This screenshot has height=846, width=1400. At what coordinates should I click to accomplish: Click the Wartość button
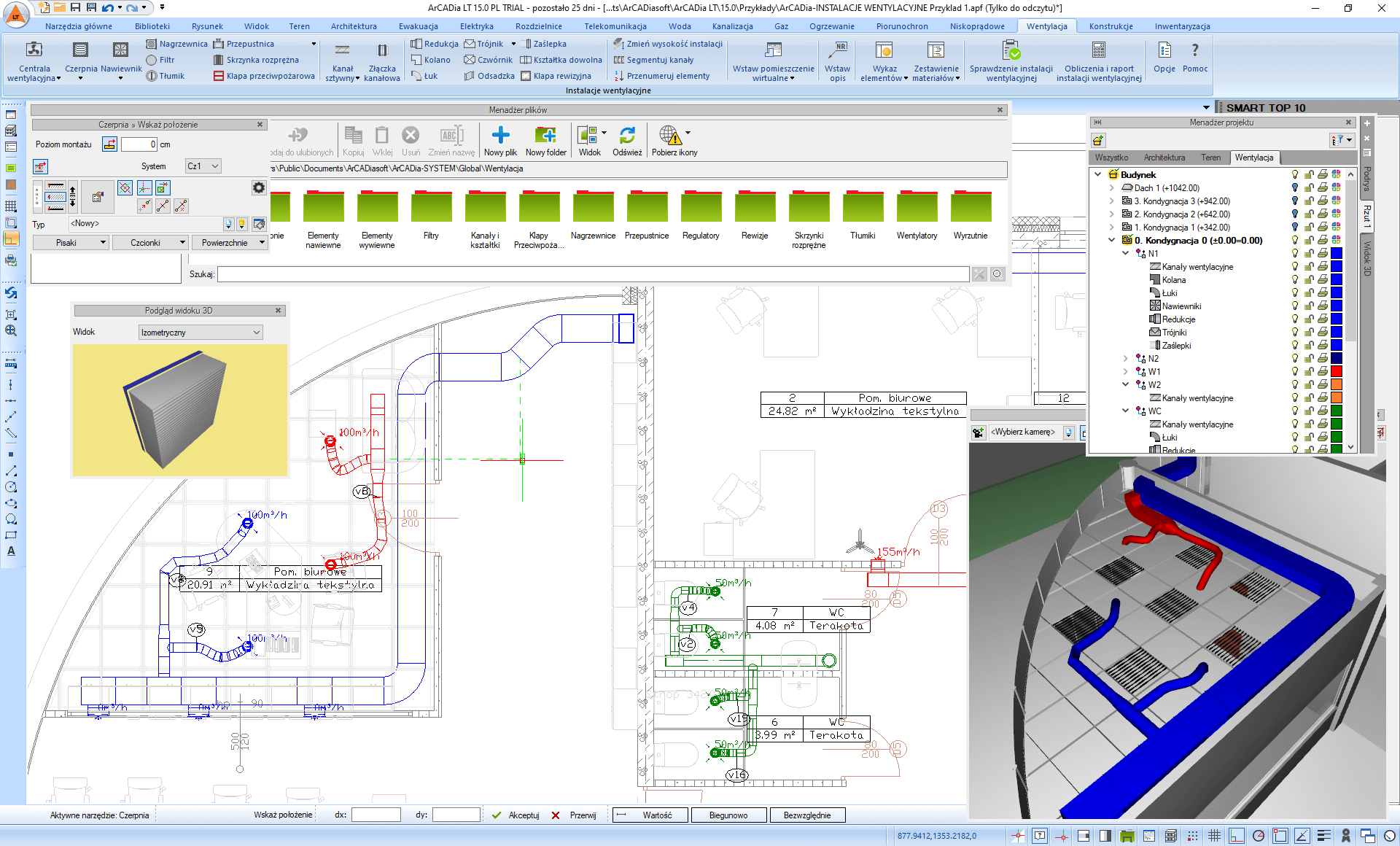pyautogui.click(x=650, y=815)
